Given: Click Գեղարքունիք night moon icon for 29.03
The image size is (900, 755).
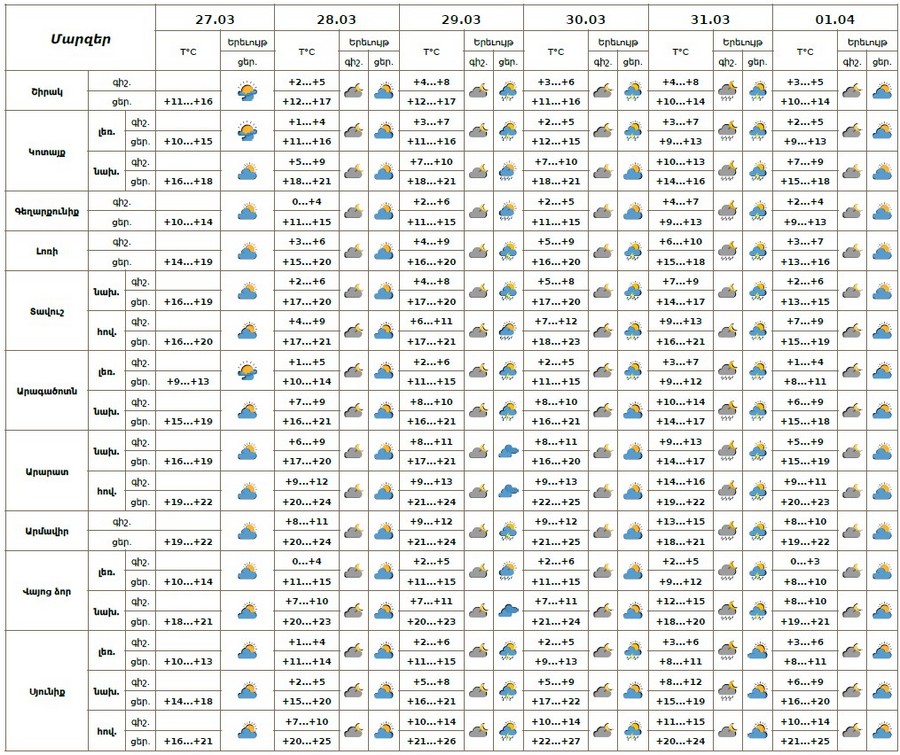Looking at the screenshot, I should coord(478,211).
